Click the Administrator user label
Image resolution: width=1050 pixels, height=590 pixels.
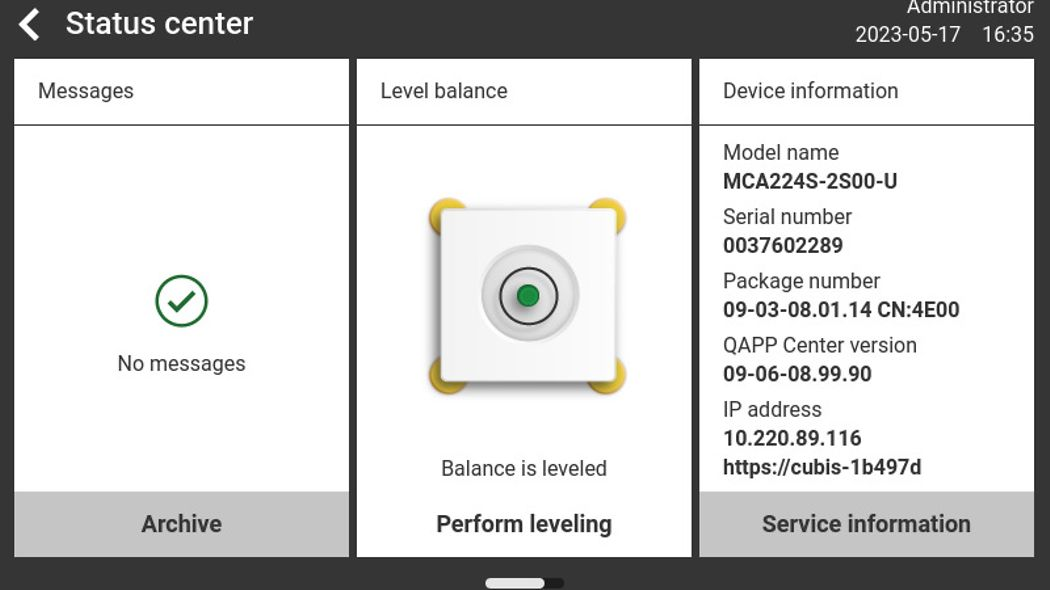click(969, 8)
